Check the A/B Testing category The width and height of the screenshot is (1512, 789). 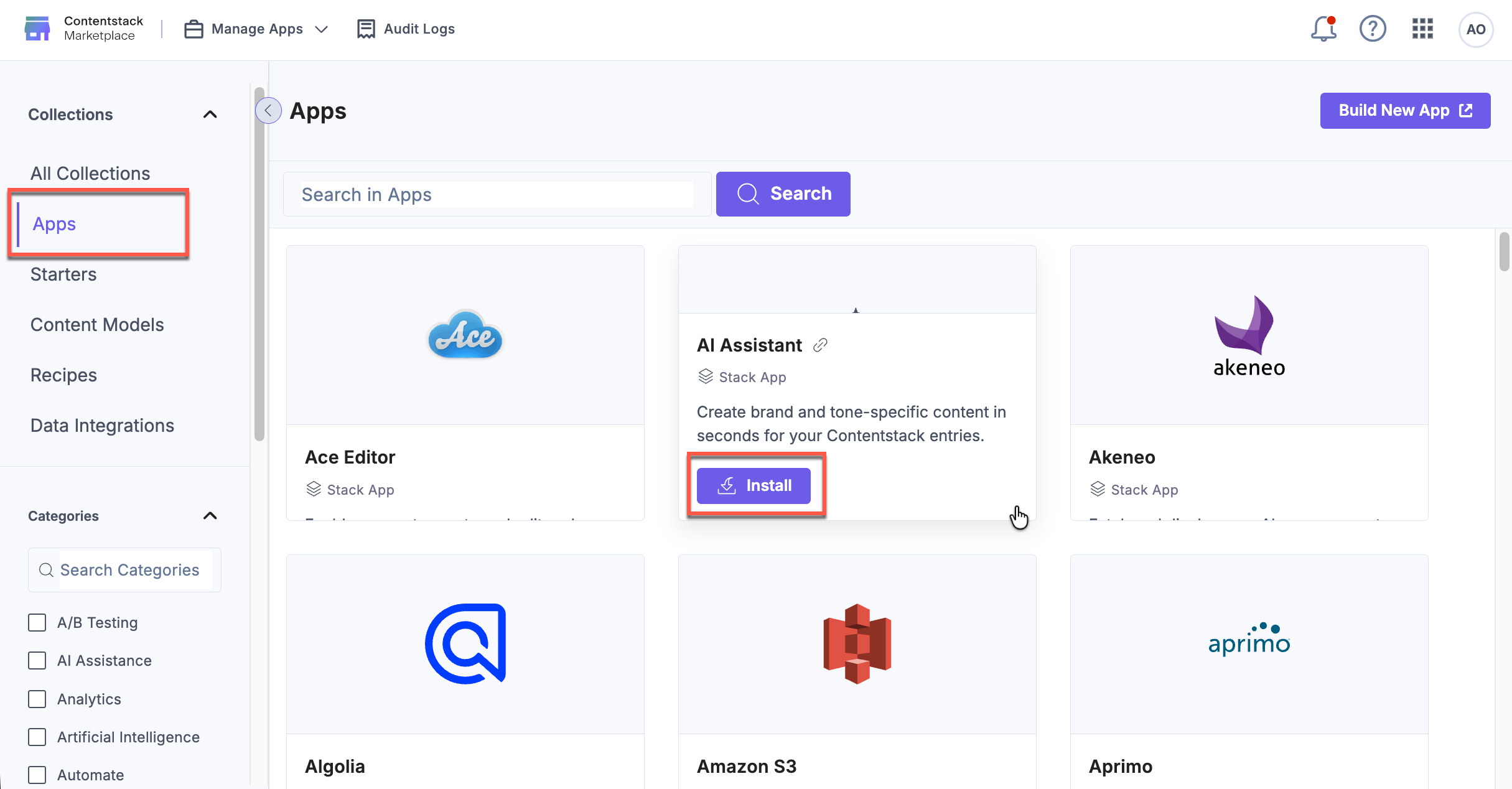pyautogui.click(x=37, y=622)
